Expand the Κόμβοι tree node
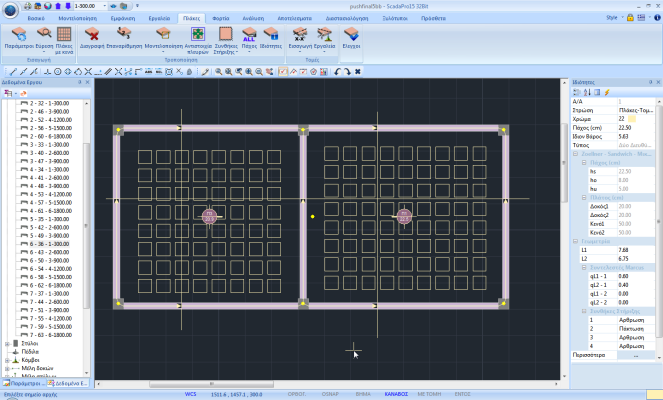 (x=7, y=360)
